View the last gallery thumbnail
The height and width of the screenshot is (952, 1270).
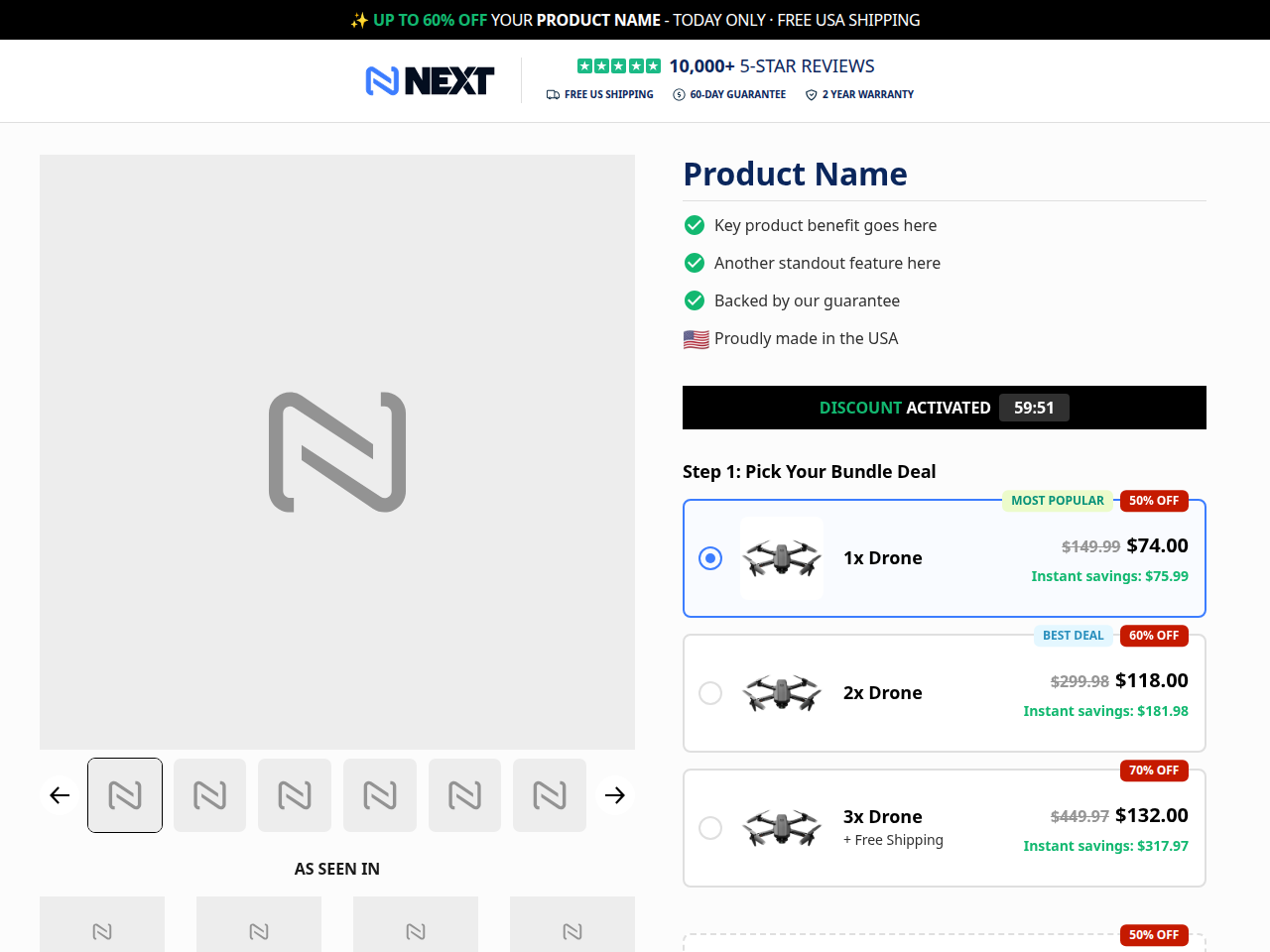coord(550,795)
